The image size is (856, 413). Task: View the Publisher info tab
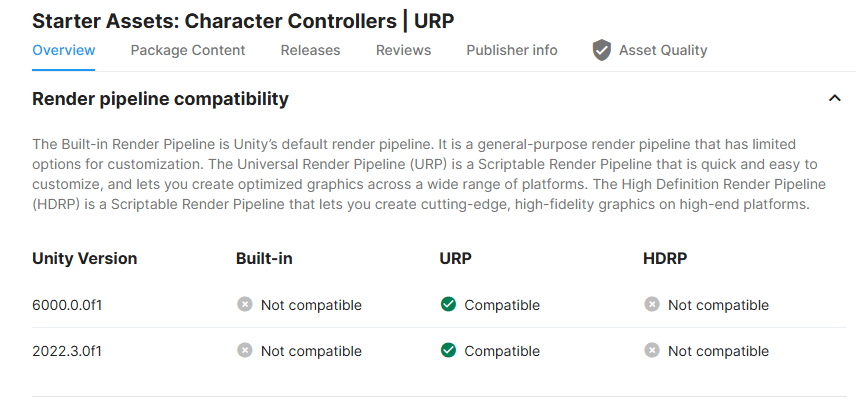tap(512, 50)
